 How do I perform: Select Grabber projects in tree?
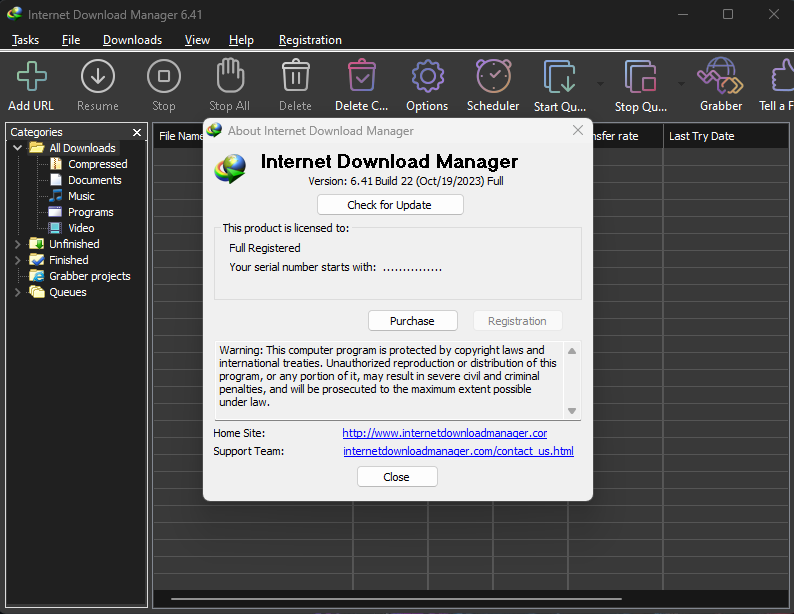click(x=90, y=276)
